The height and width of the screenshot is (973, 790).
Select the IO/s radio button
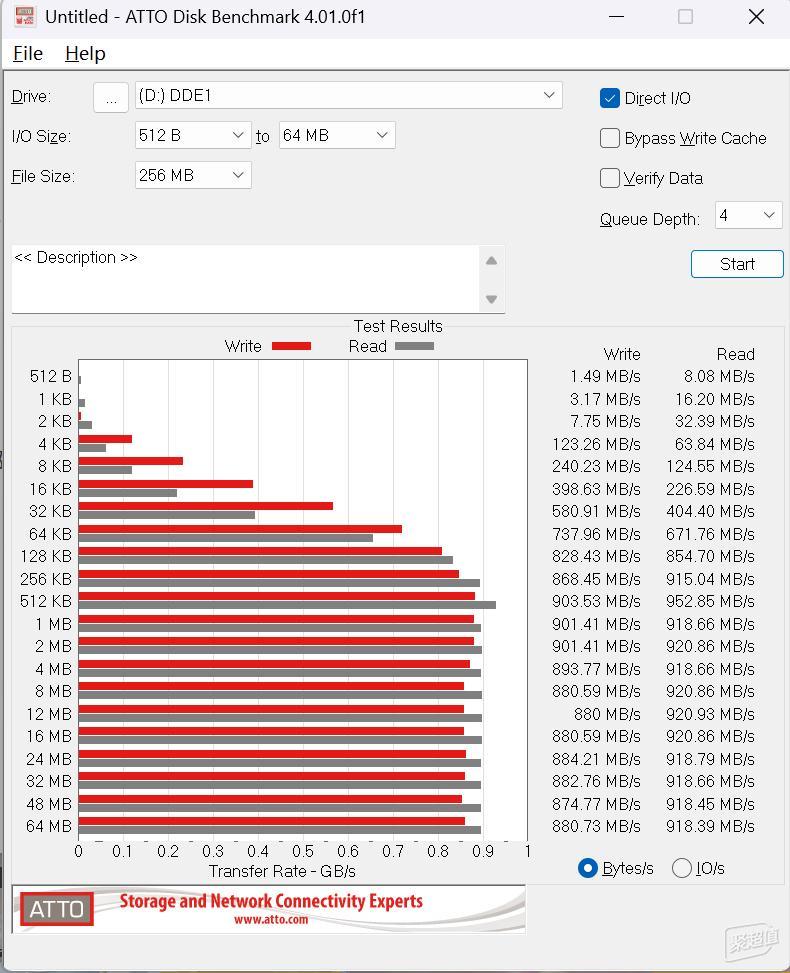click(681, 868)
